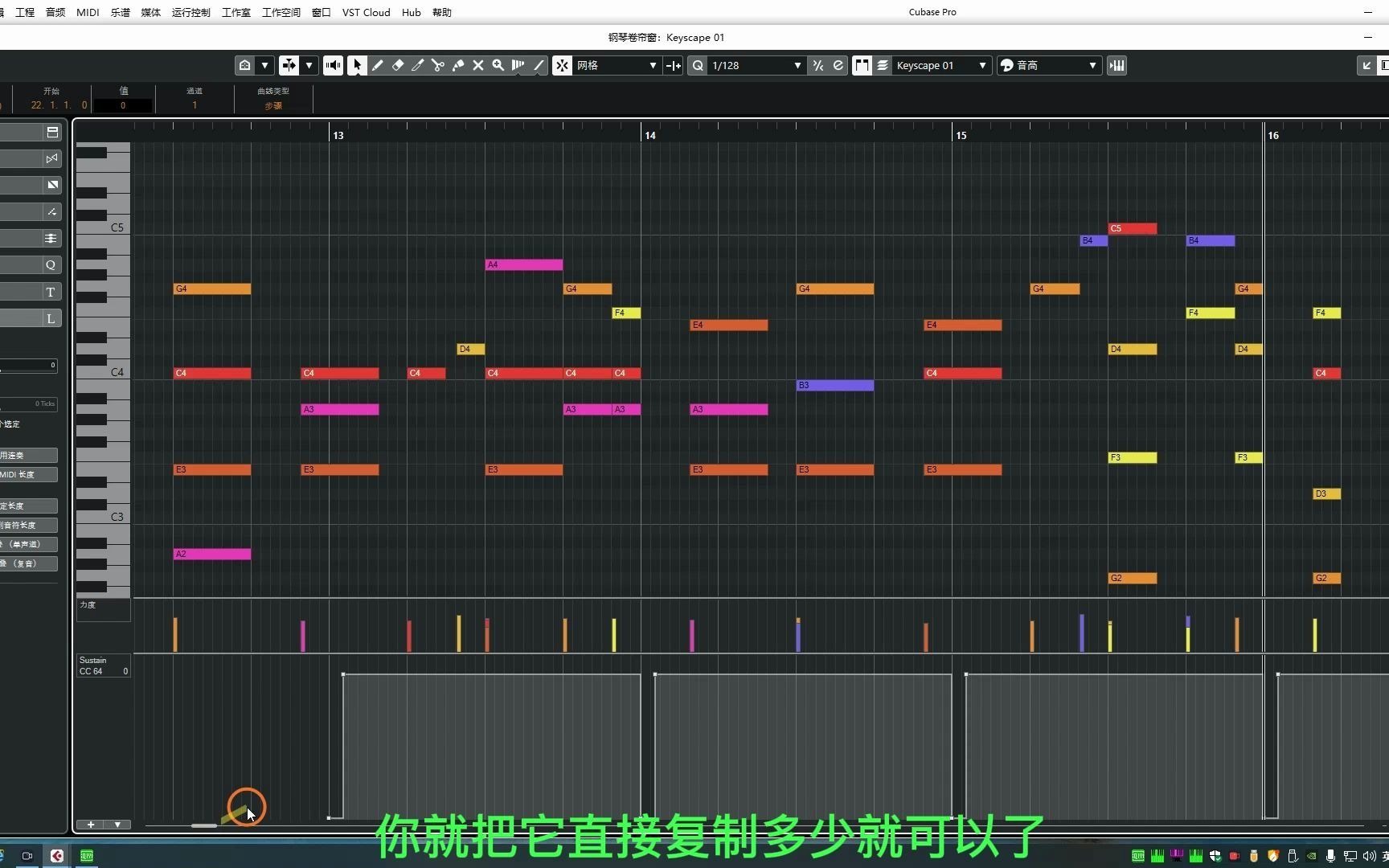This screenshot has height=868, width=1389.
Task: Select the Draw pencil tool
Action: (x=377, y=65)
